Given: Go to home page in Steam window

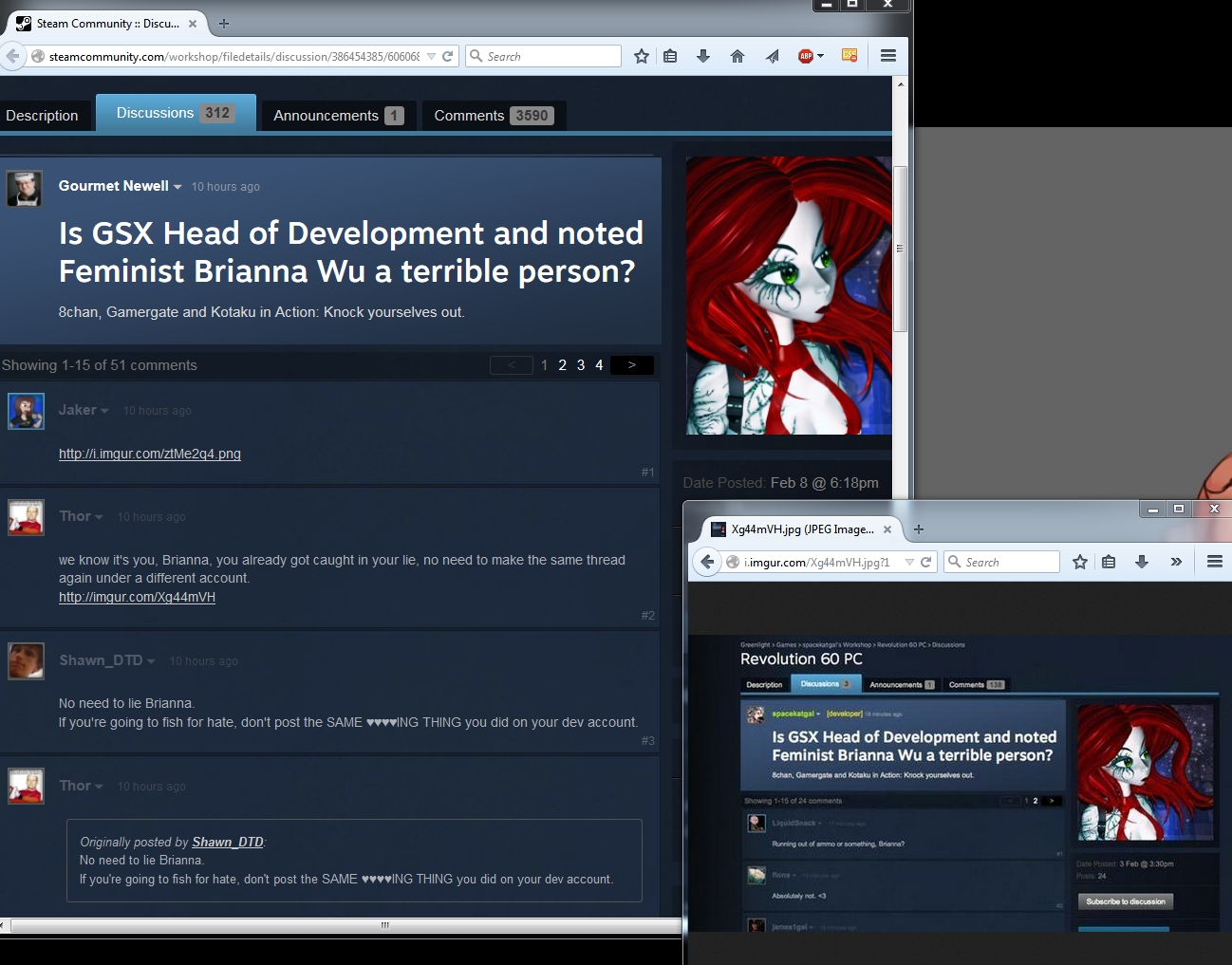Looking at the screenshot, I should (737, 56).
